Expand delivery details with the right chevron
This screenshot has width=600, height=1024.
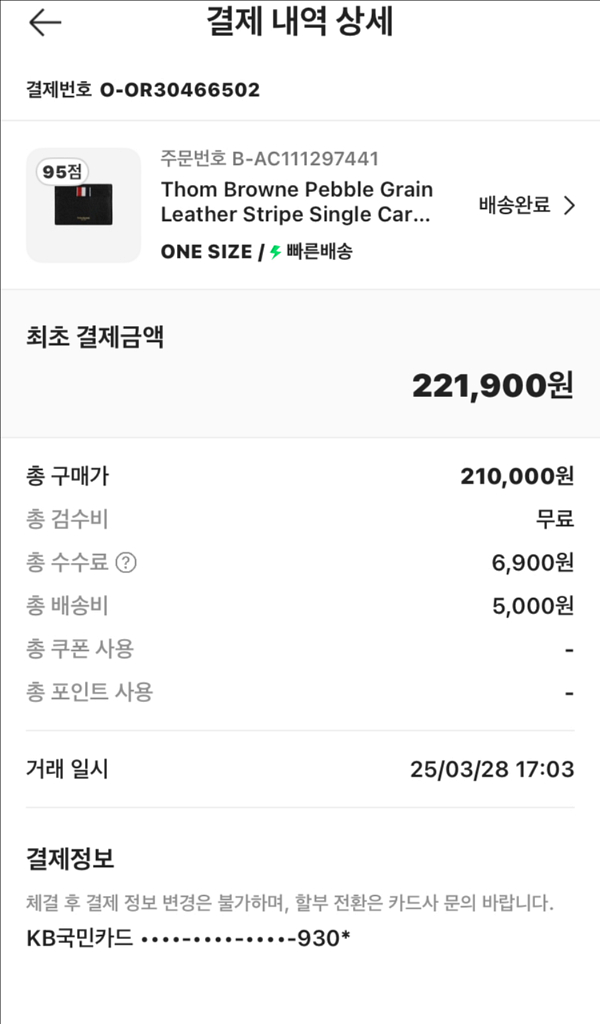570,206
